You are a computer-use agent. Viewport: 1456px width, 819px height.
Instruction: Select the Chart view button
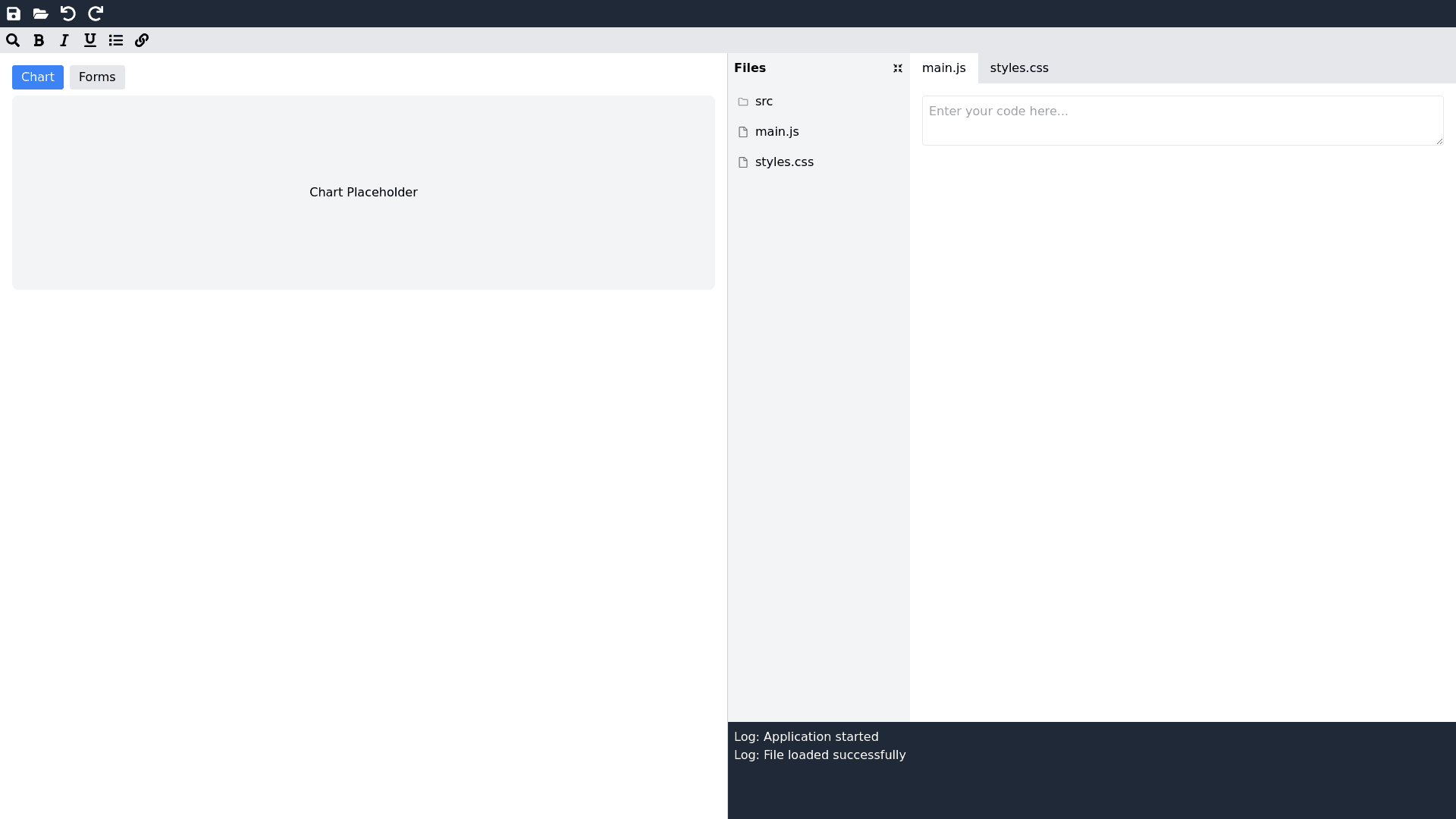[x=38, y=77]
